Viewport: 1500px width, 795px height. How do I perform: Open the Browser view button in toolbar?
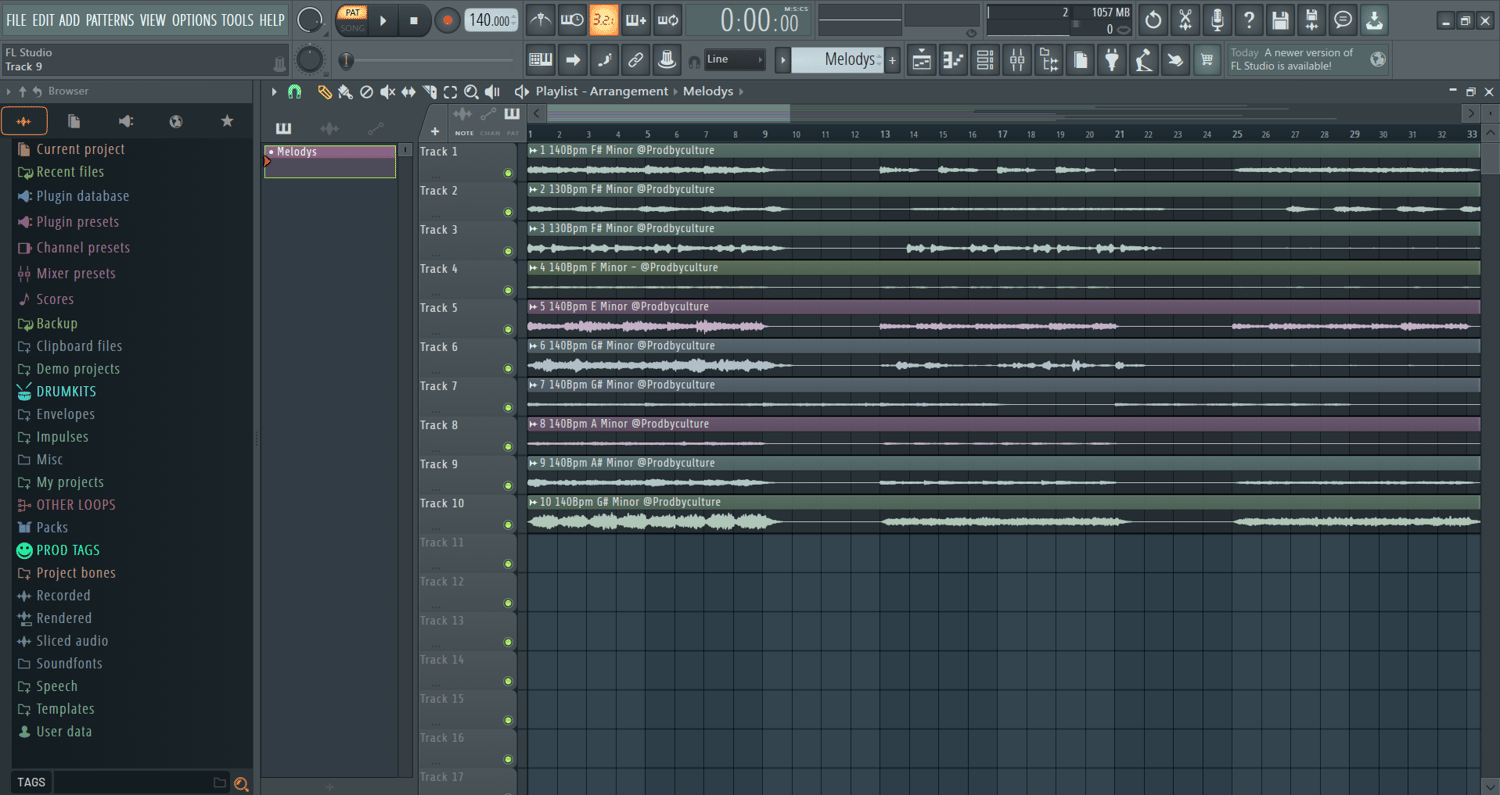tap(1049, 60)
